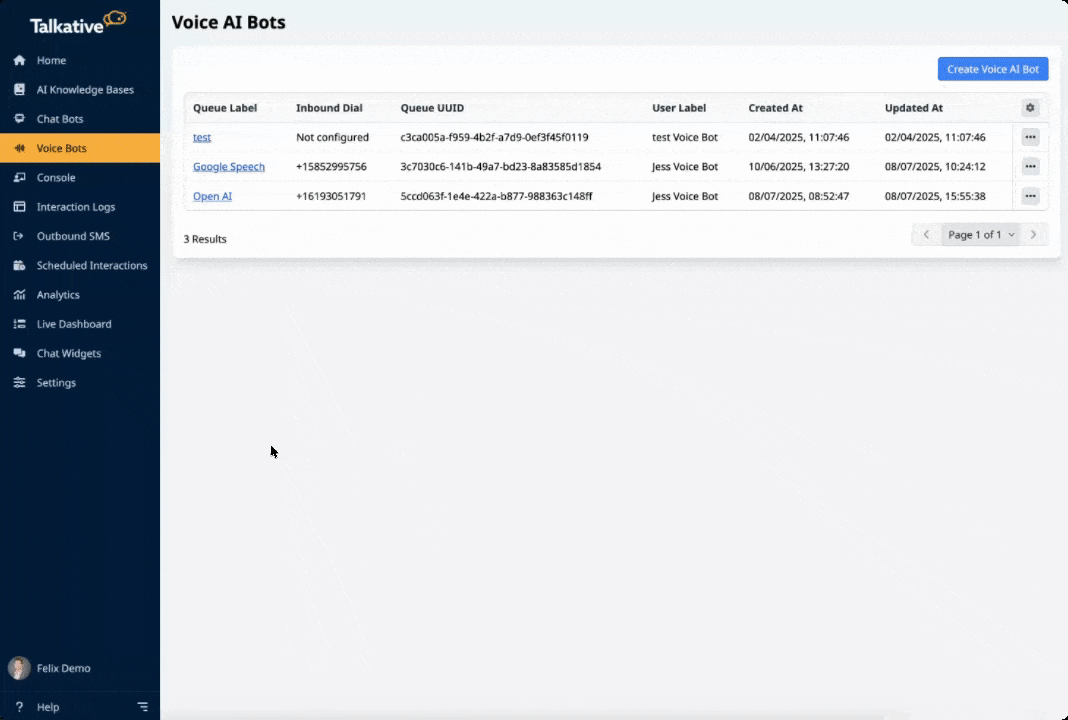The height and width of the screenshot is (720, 1068).
Task: Click the Home icon in sidebar
Action: tap(19, 61)
